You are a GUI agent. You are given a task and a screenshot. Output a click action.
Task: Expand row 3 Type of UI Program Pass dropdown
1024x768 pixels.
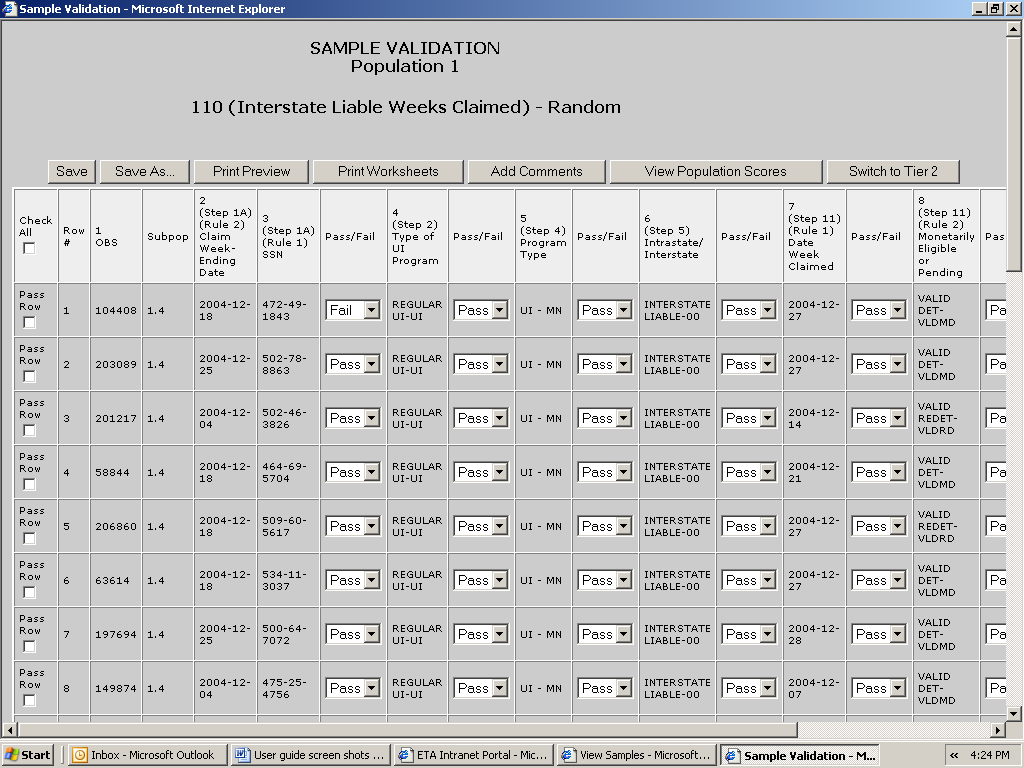(x=481, y=419)
